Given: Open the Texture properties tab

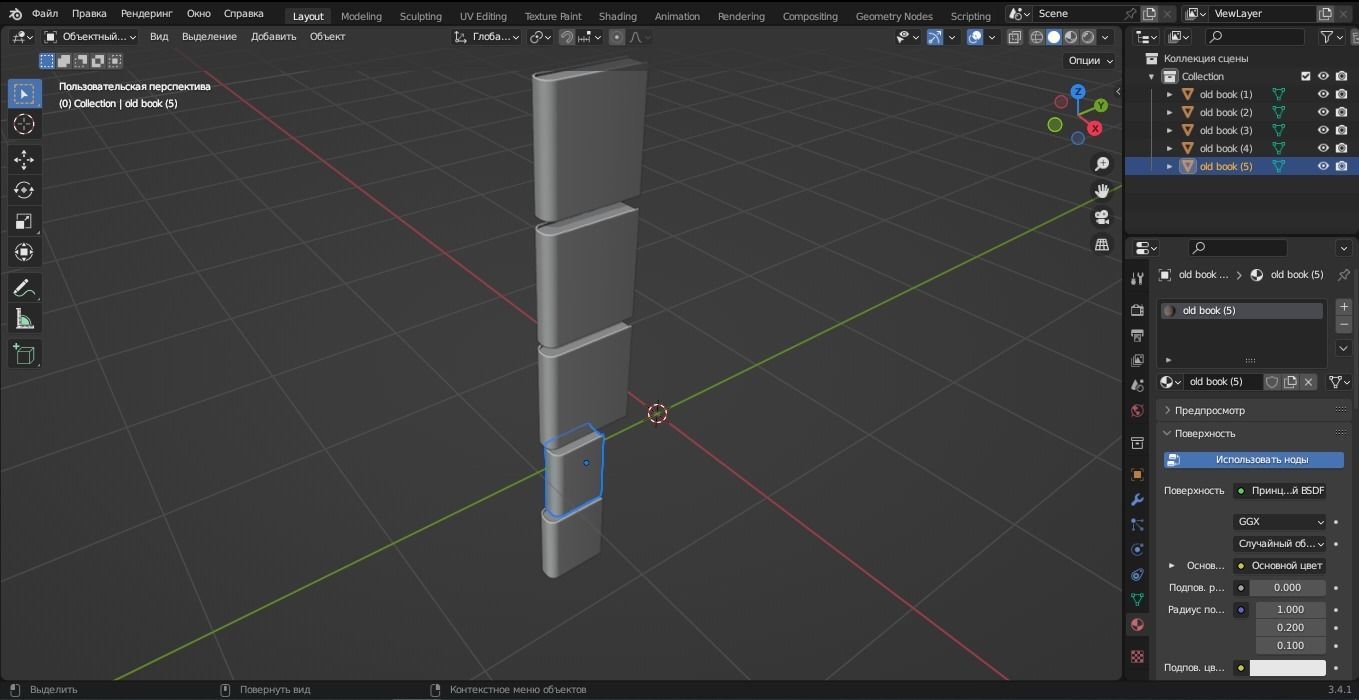Looking at the screenshot, I should 1137,657.
